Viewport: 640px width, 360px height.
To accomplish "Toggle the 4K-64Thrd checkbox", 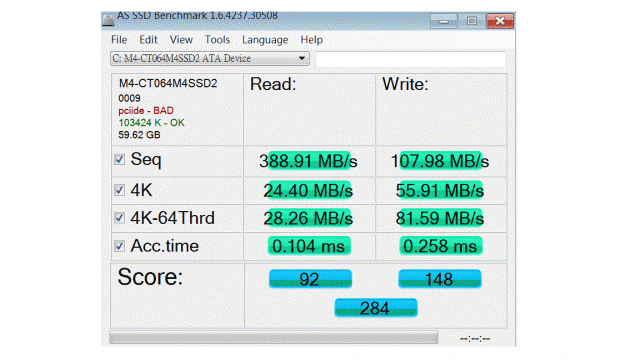I will pos(119,218).
